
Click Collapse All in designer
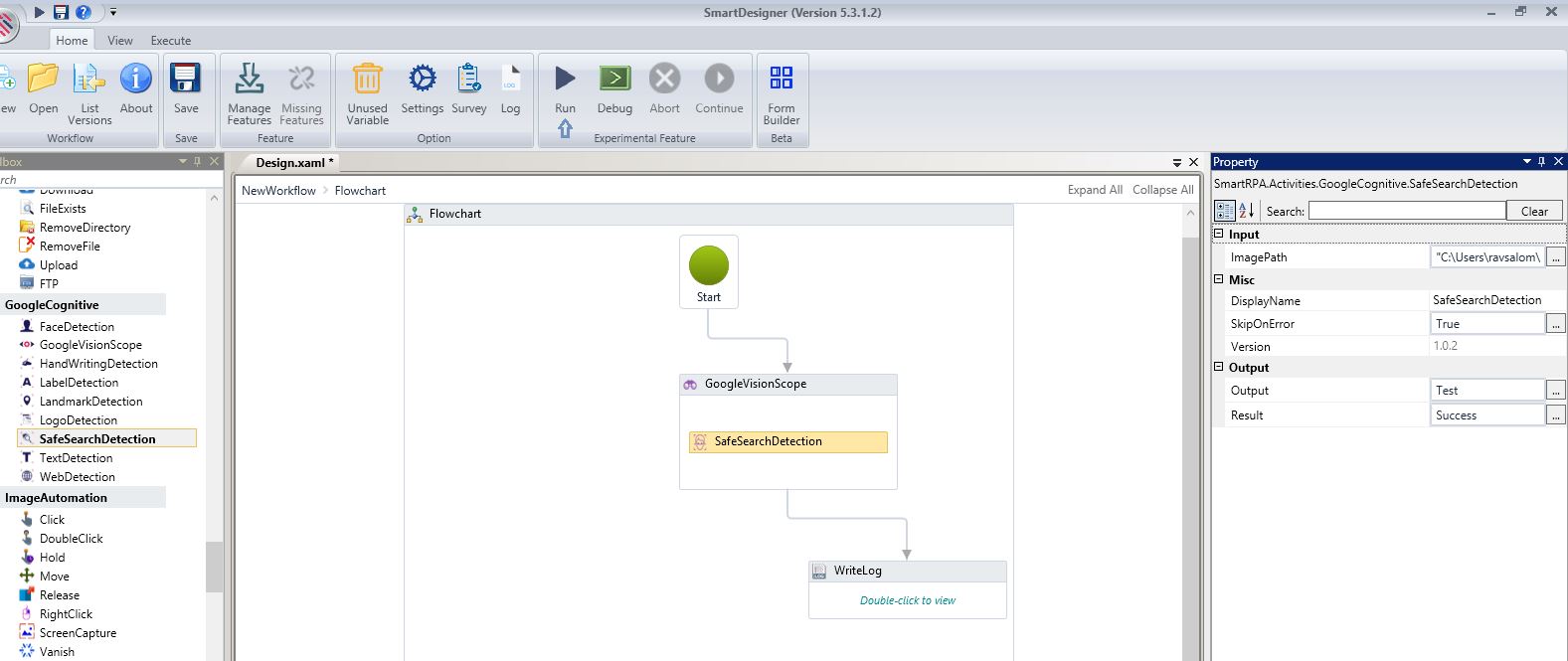click(x=1162, y=190)
